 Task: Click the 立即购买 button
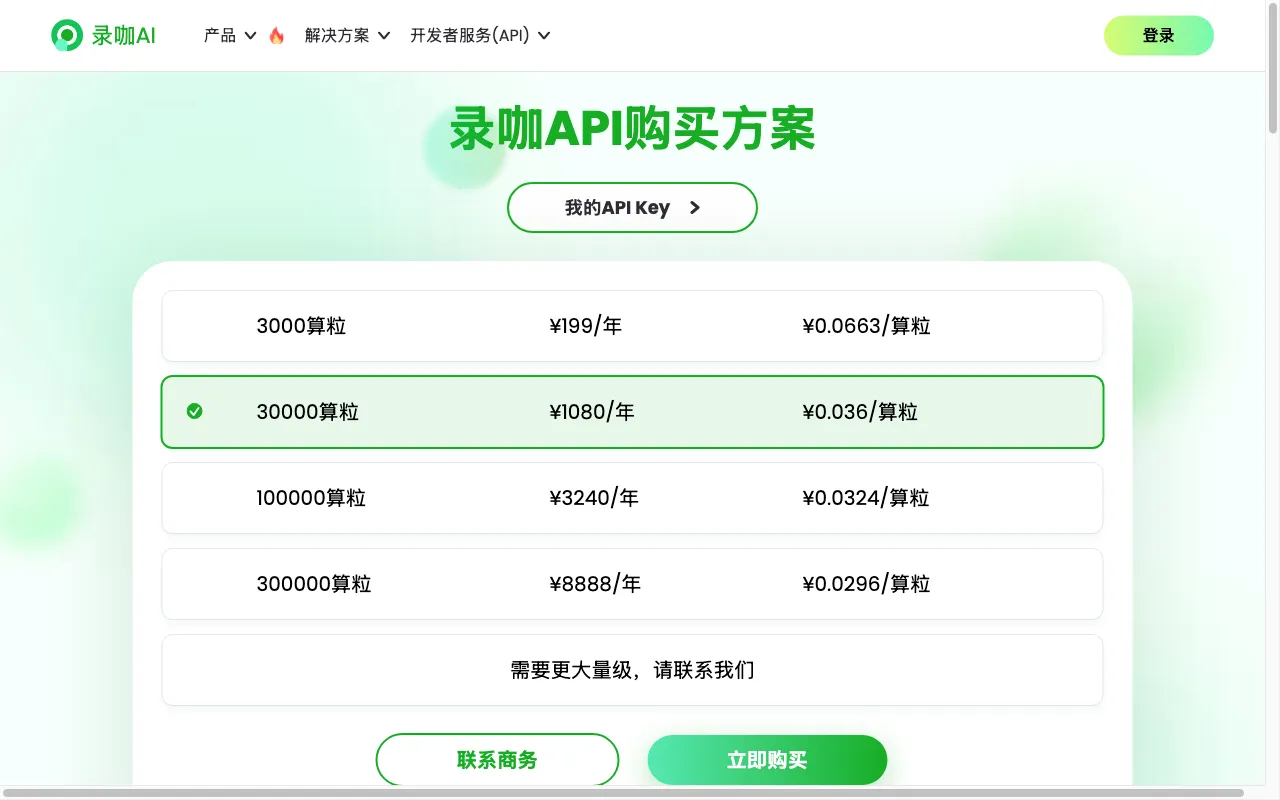point(767,760)
